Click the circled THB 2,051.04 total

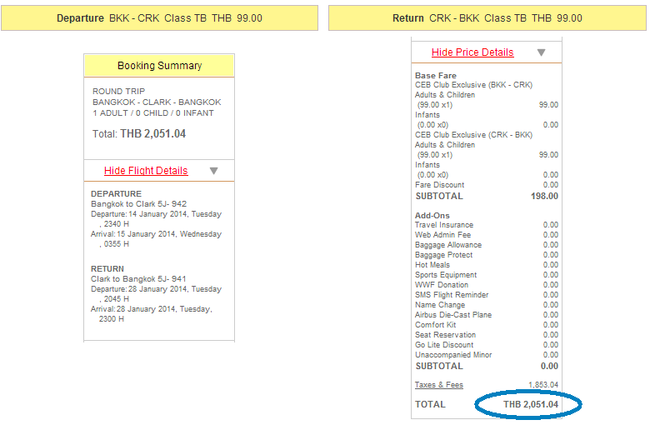(x=531, y=404)
